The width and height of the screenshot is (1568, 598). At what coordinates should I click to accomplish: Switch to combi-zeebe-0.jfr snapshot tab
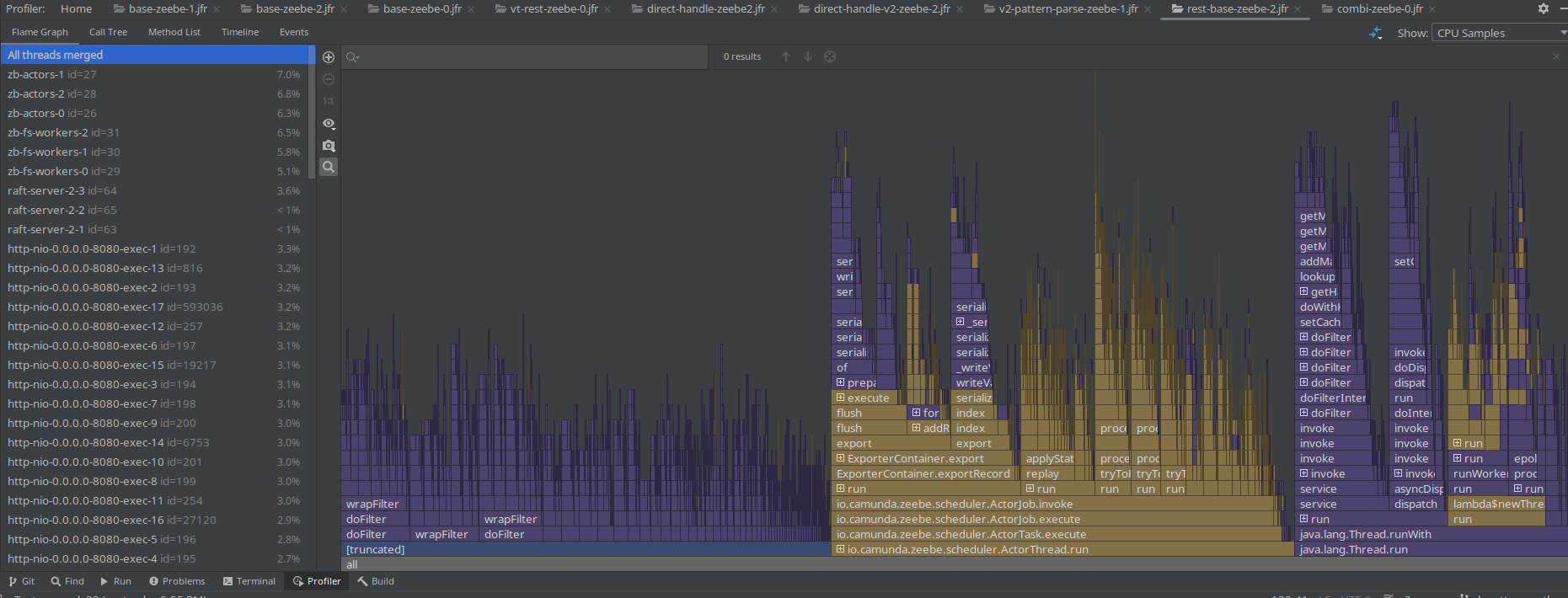coord(1372,8)
